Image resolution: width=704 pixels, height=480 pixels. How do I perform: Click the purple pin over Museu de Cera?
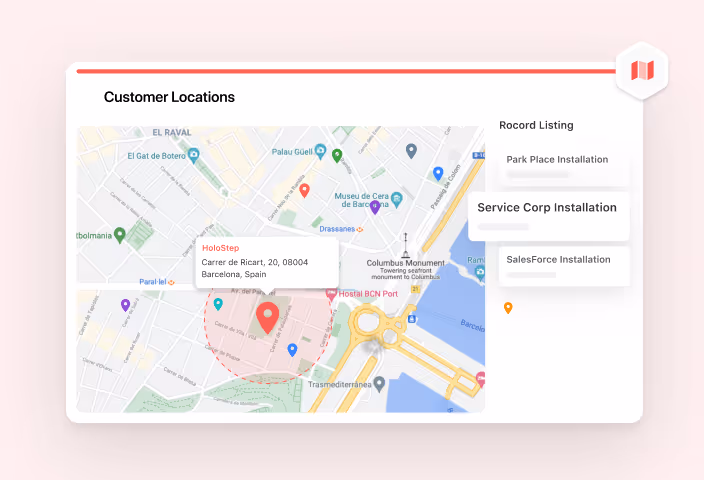[x=375, y=207]
